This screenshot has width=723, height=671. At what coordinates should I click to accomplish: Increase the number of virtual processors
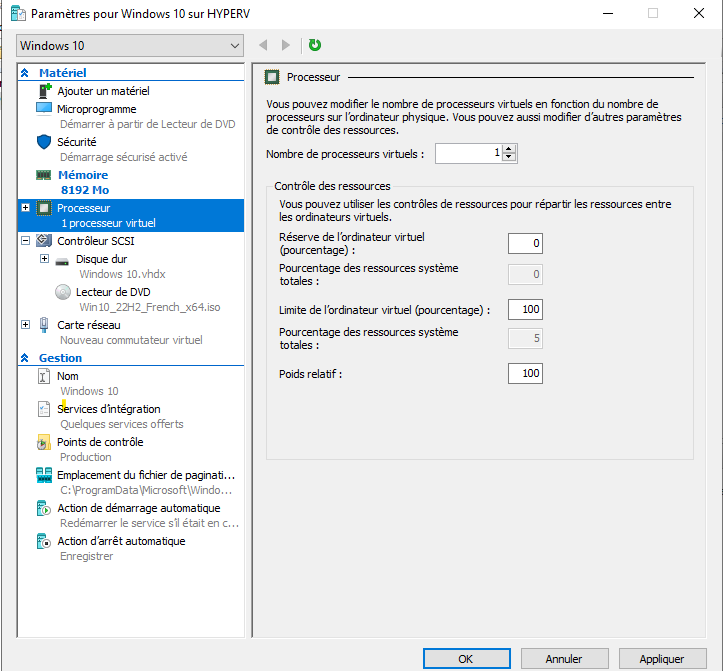click(x=509, y=149)
